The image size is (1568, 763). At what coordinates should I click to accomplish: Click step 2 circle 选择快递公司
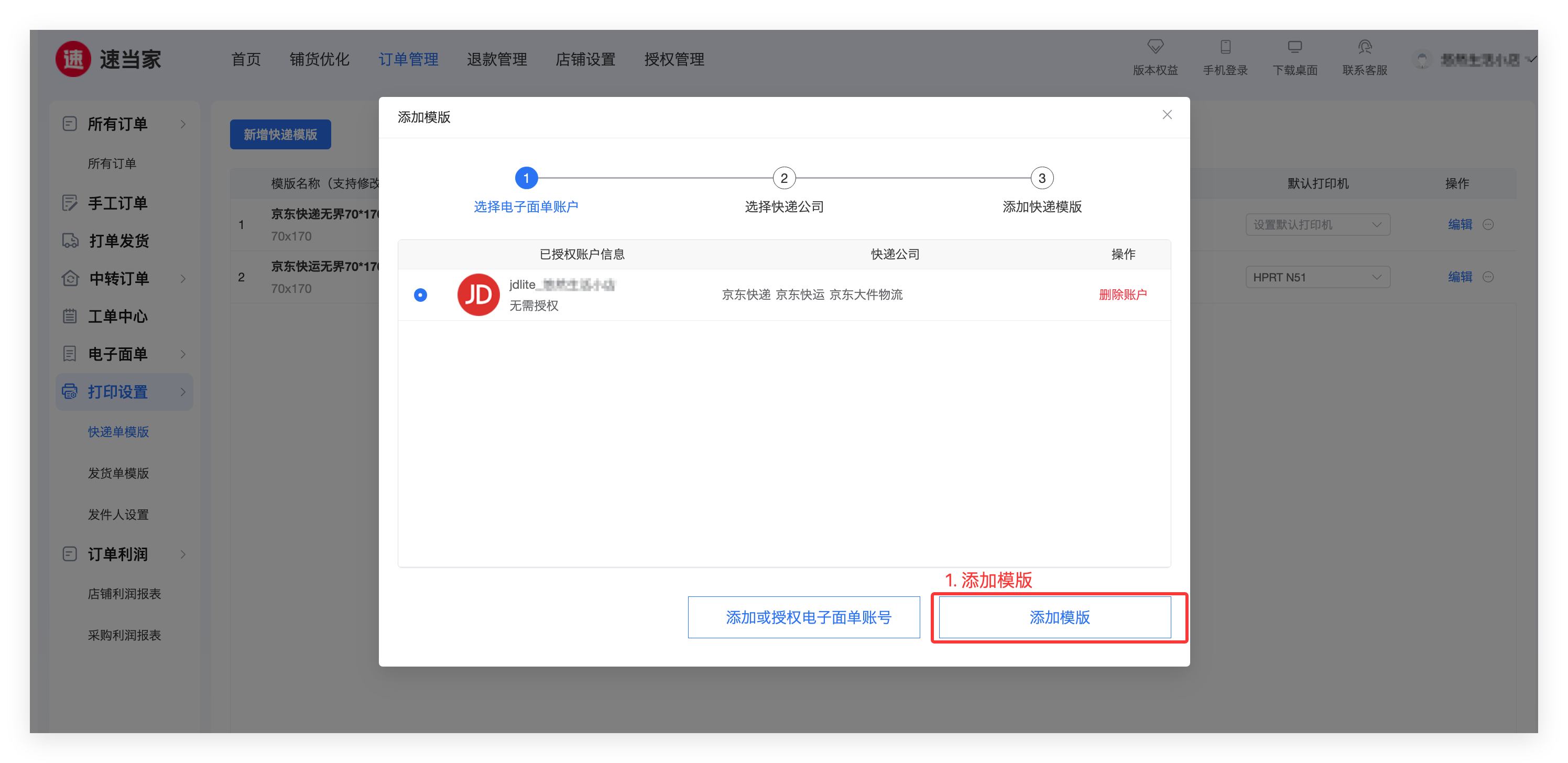pyautogui.click(x=784, y=178)
